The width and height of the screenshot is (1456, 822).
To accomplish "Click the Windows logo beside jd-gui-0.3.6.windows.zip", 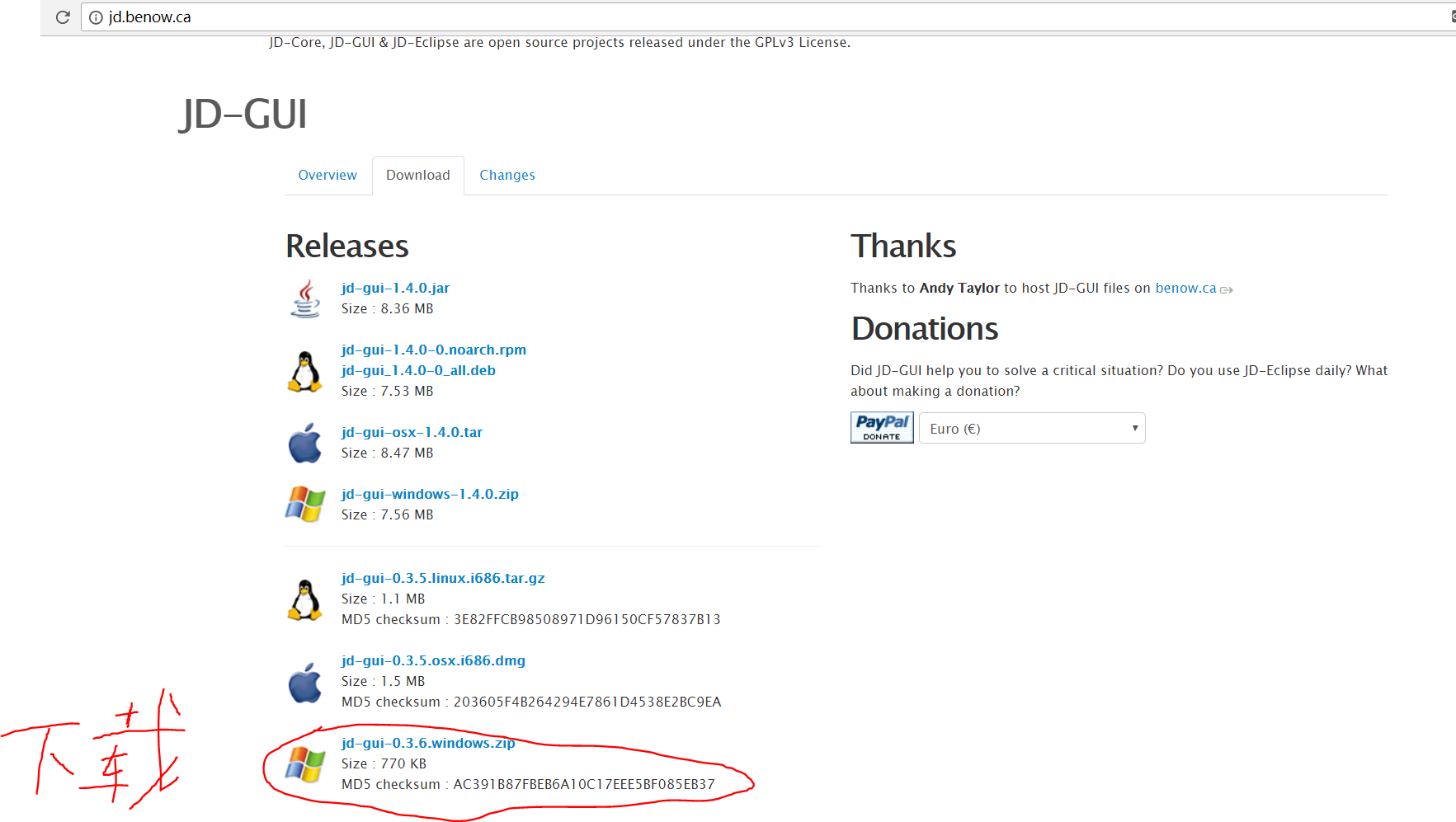I will 305,764.
